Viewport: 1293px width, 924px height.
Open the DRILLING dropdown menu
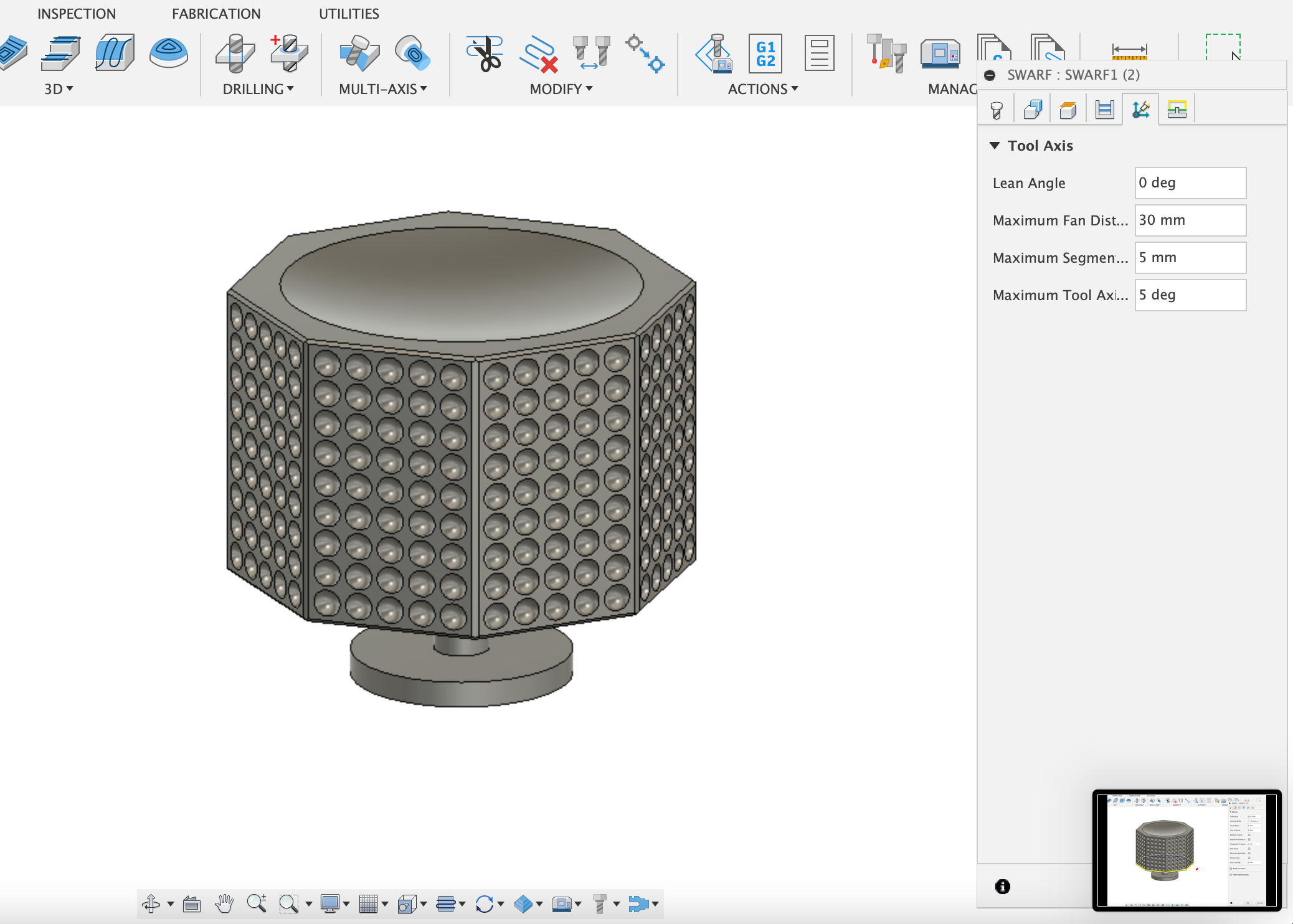pos(258,89)
